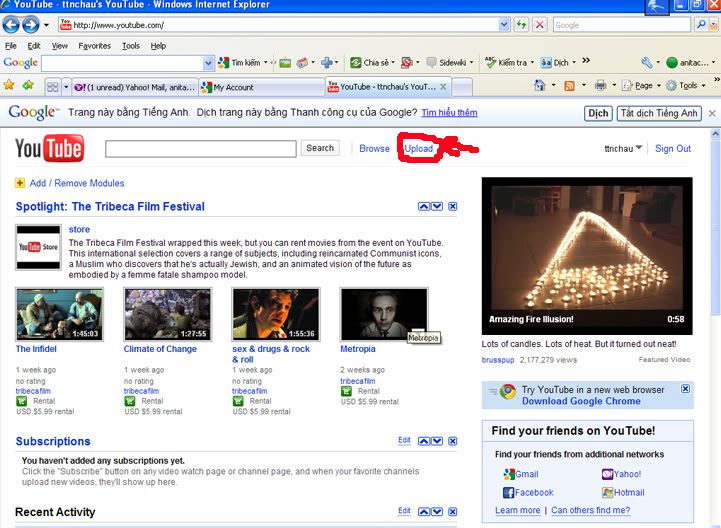Dismiss the Download Google Chrome promo
The width and height of the screenshot is (721, 528).
tap(685, 389)
